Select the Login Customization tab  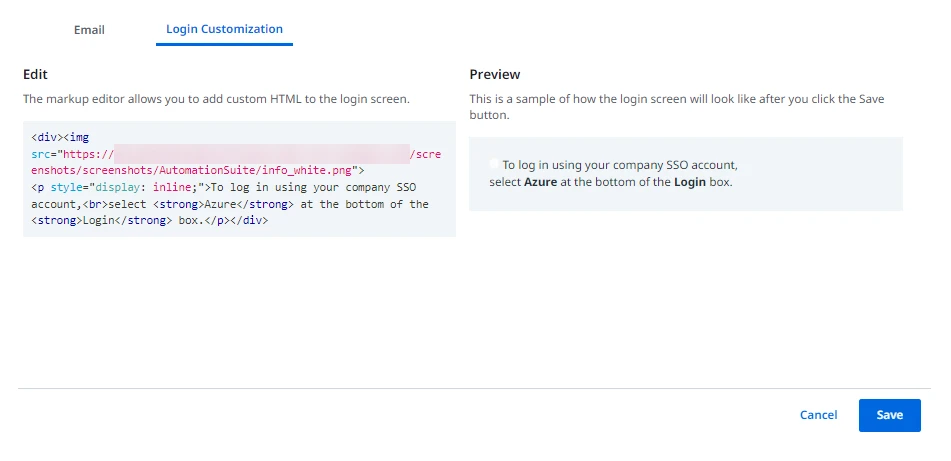tap(224, 29)
